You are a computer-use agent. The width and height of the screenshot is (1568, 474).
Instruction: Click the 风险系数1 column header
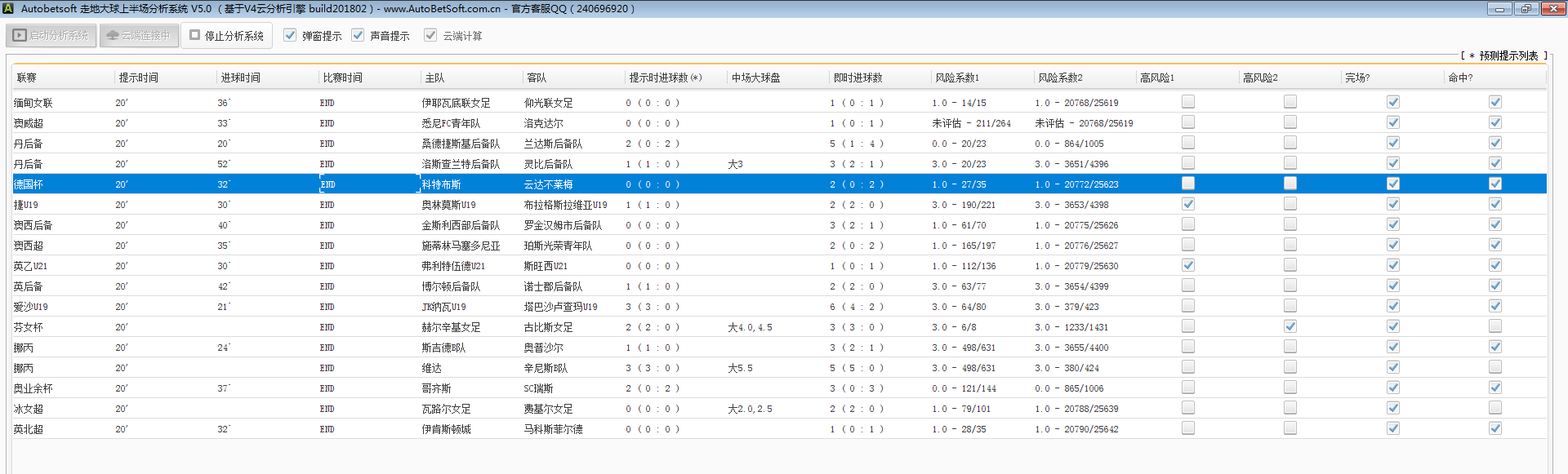(x=956, y=78)
